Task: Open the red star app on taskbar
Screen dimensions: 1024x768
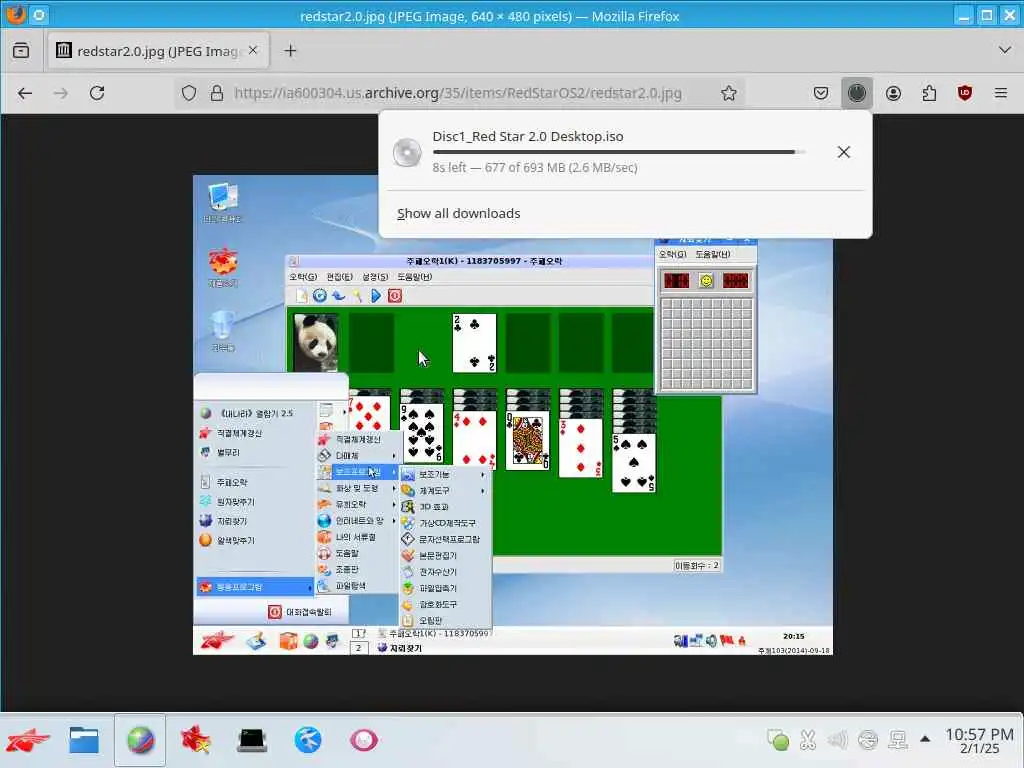Action: (x=196, y=741)
